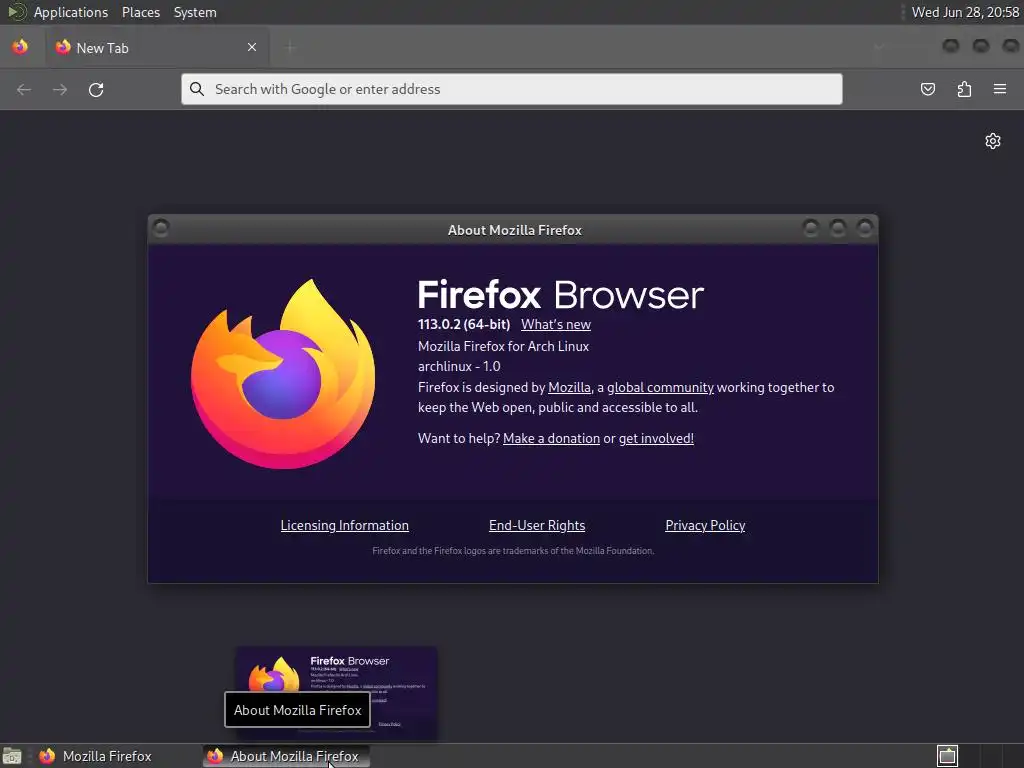Click the version text 113.0.2 (64-bit)
Screen dimensions: 1024x768
pyautogui.click(x=464, y=325)
